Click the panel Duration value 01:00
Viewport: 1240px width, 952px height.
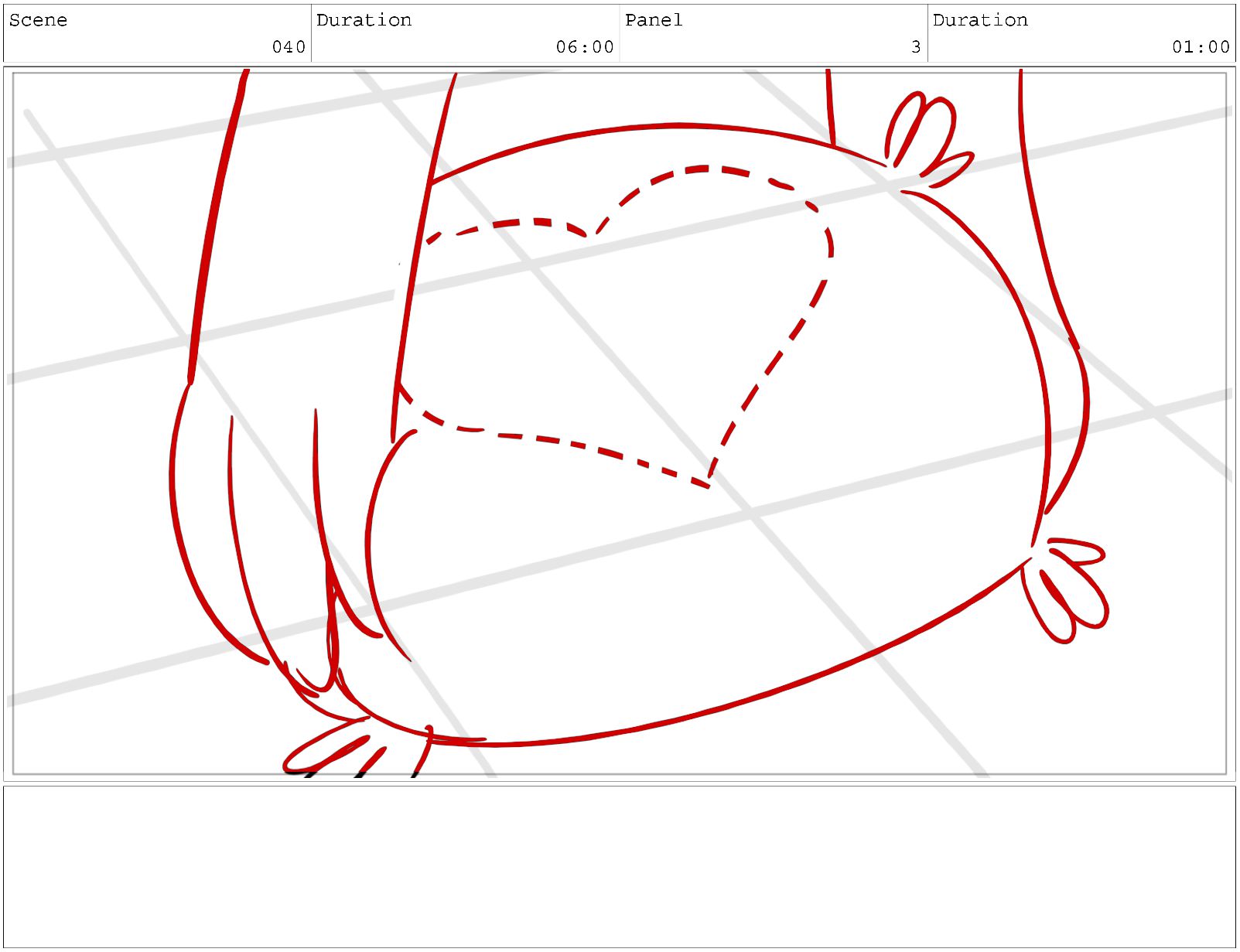tap(1201, 47)
